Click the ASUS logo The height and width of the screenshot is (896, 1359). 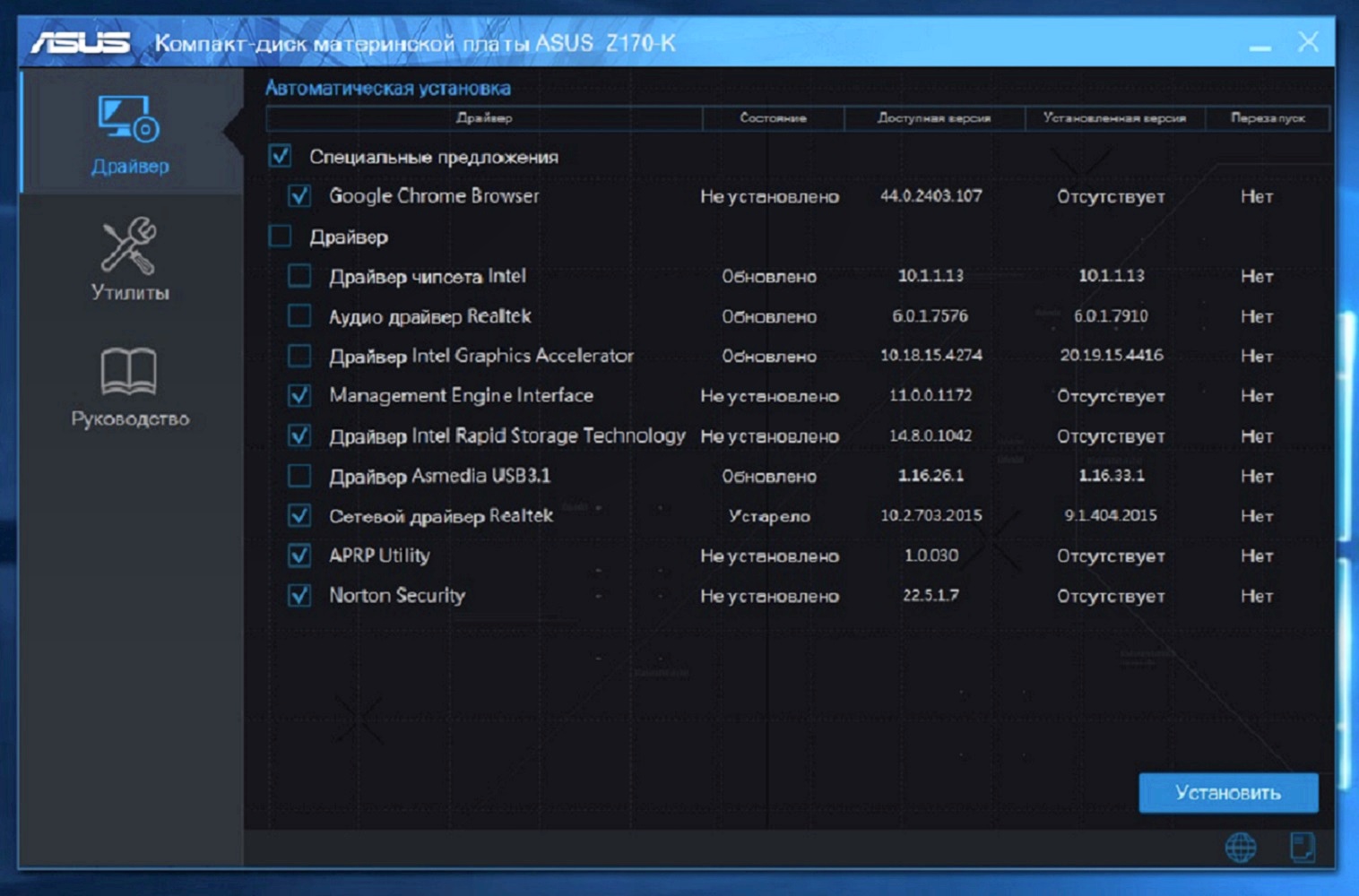81,42
